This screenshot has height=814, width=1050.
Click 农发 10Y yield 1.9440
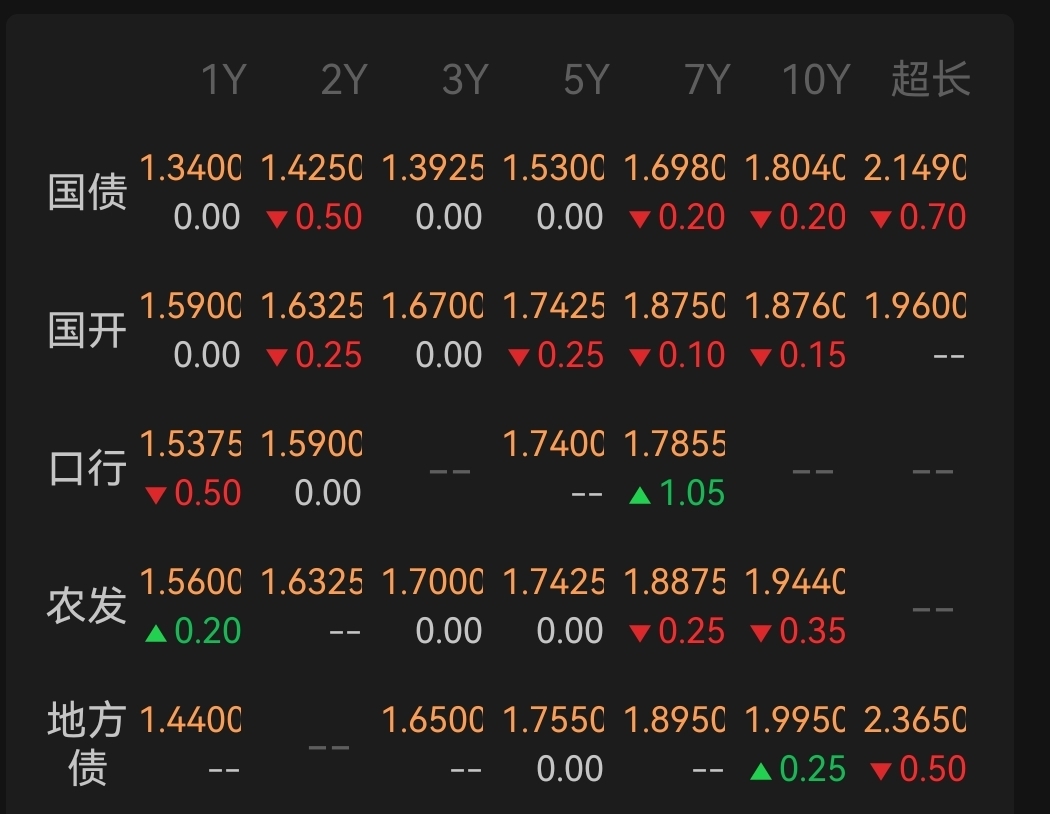(x=795, y=582)
